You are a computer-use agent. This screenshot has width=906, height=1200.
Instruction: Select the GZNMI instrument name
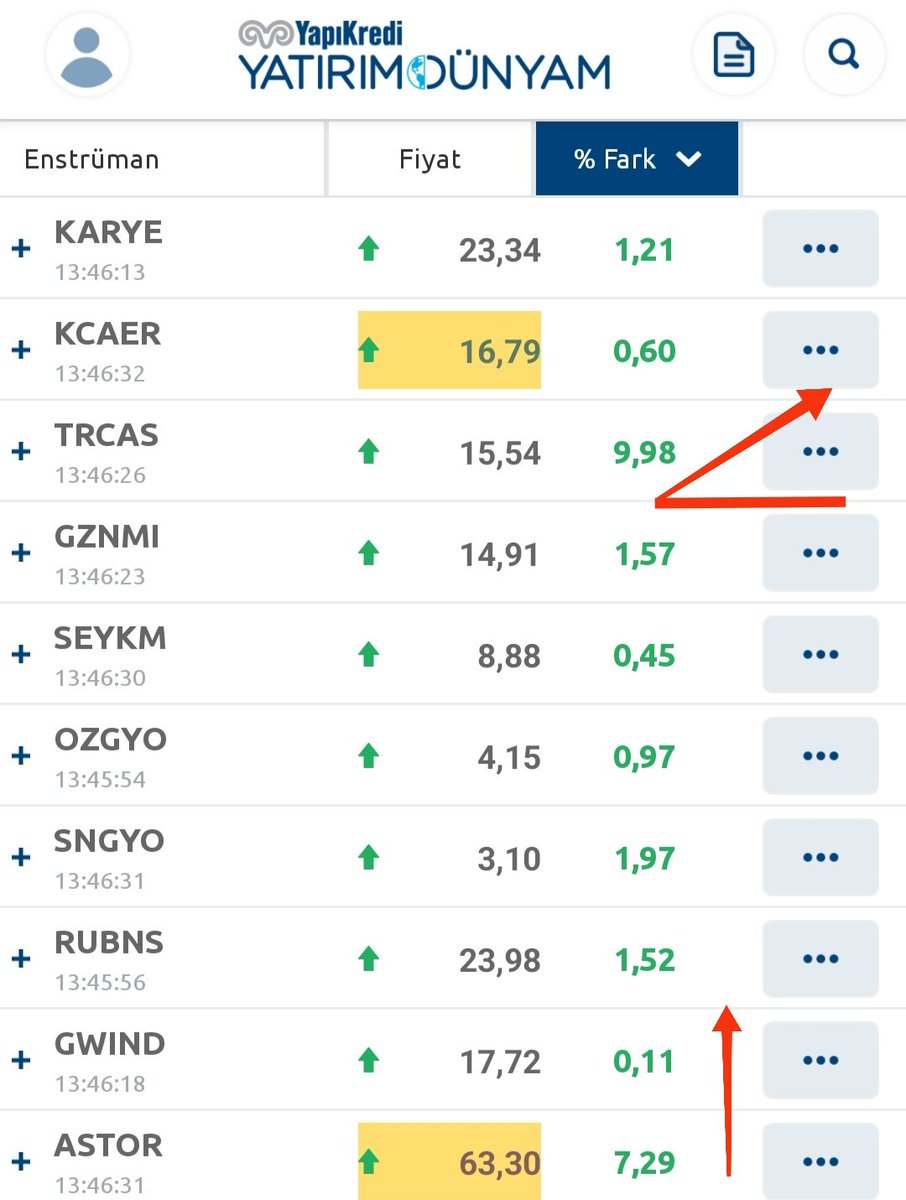pyautogui.click(x=107, y=536)
